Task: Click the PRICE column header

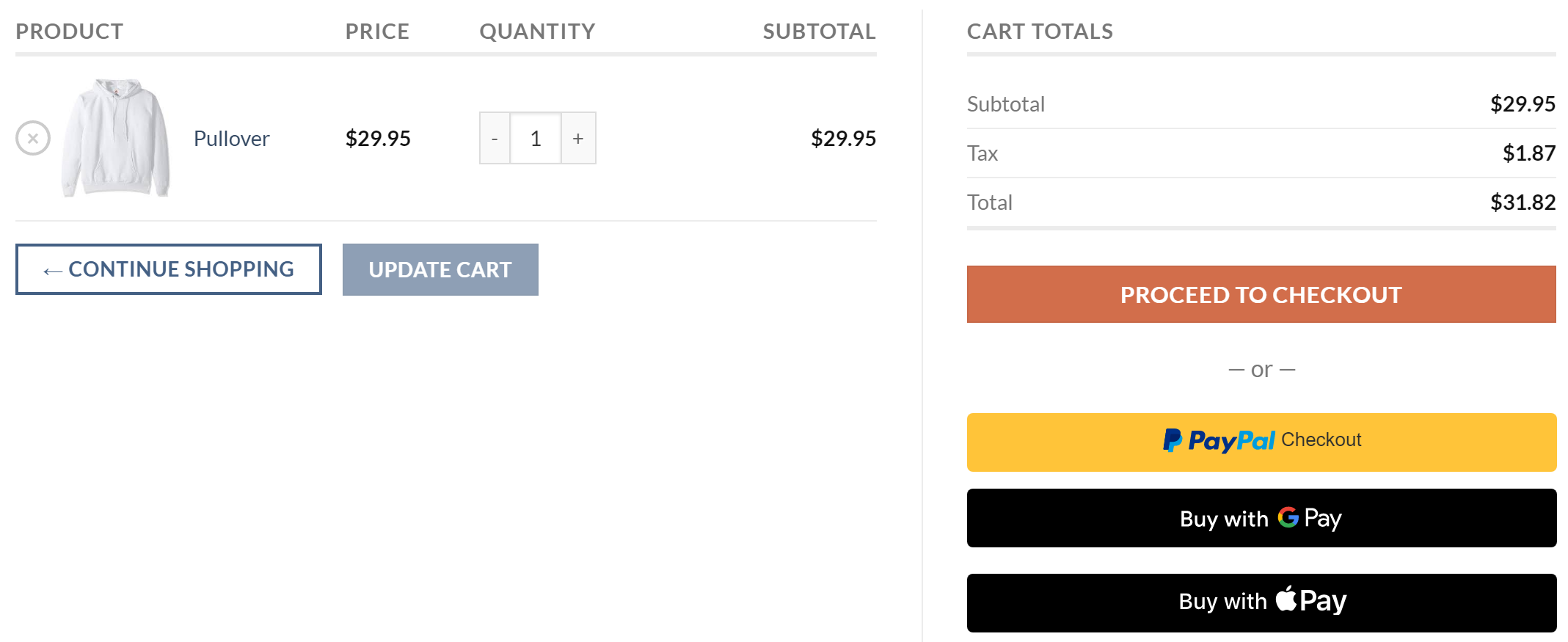Action: [x=377, y=32]
